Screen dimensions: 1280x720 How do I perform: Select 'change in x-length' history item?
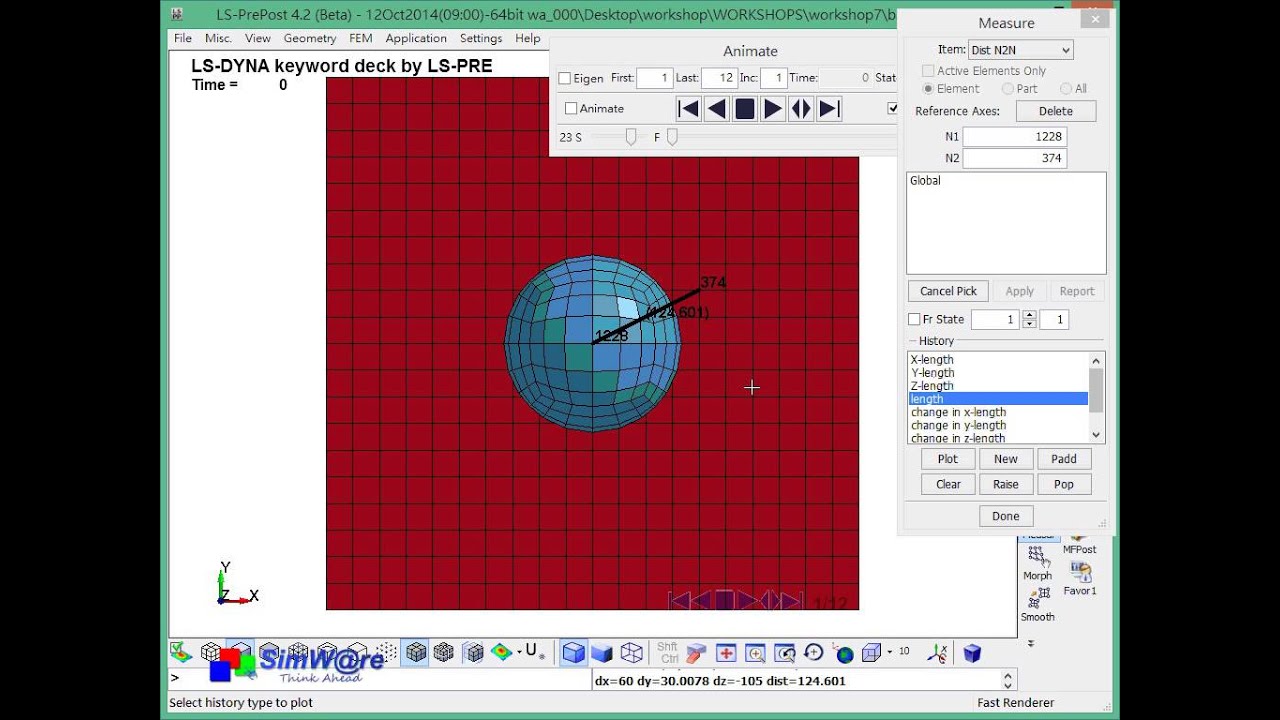958,412
